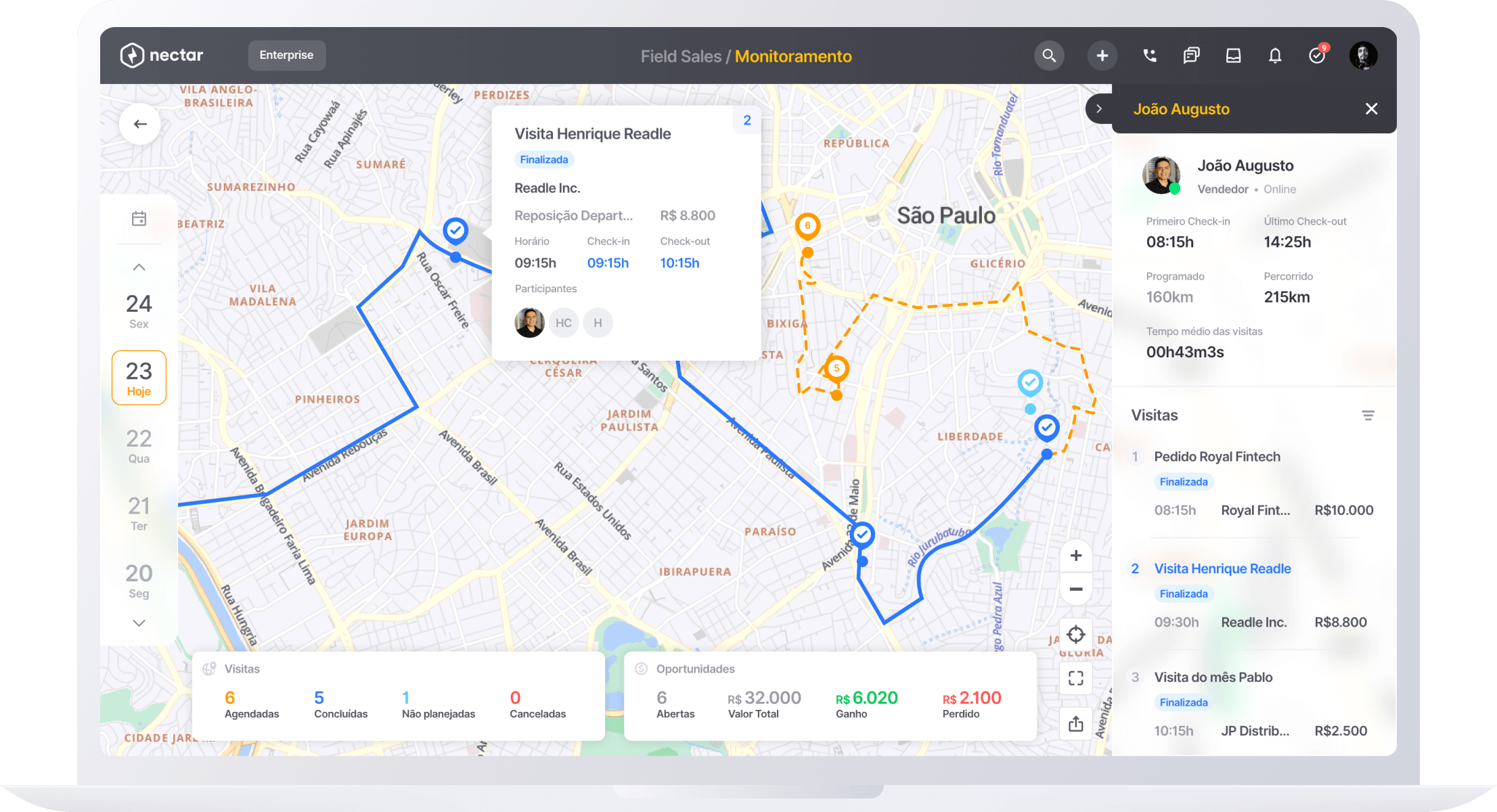Screen dimensions: 1497x812
Task: Click blue check marker near Paraíso
Action: click(862, 535)
